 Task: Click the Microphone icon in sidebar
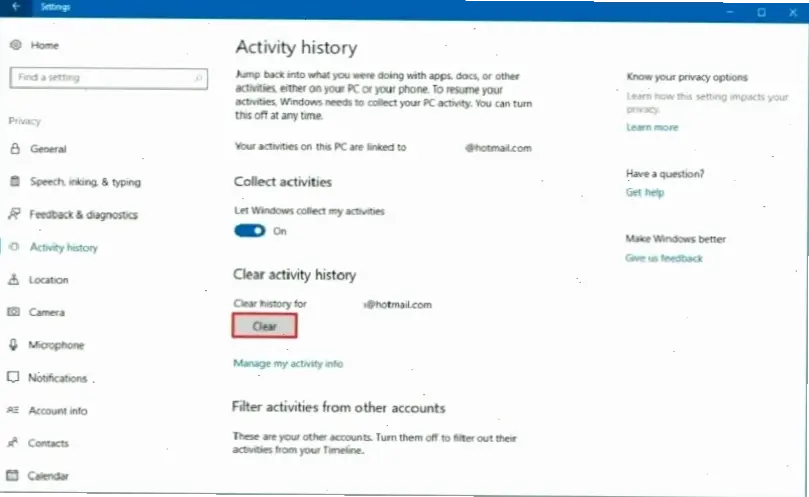tap(13, 344)
